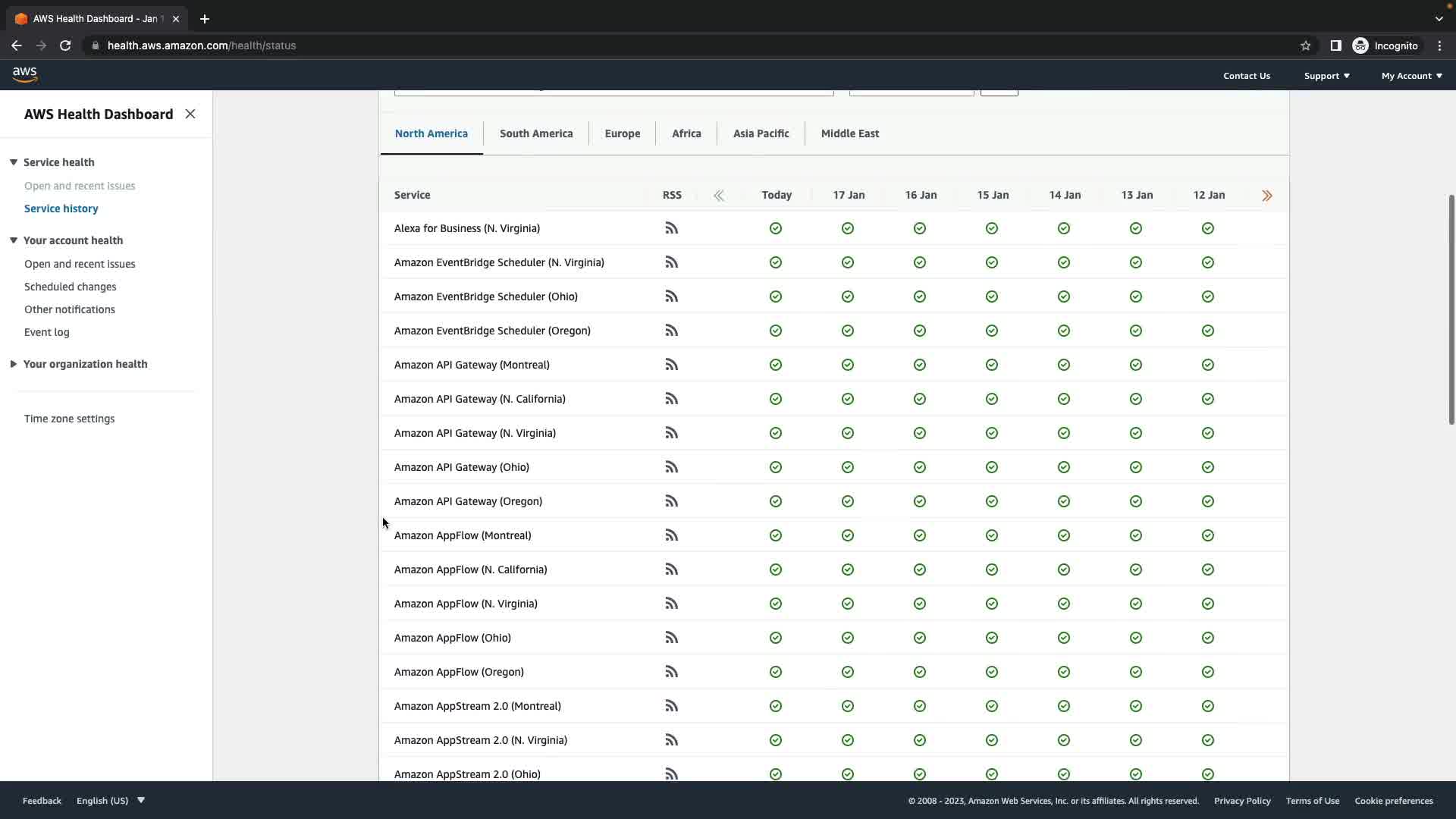
Task: Click RSS icon for Alexa for Business (N. Virginia)
Action: coord(671,228)
